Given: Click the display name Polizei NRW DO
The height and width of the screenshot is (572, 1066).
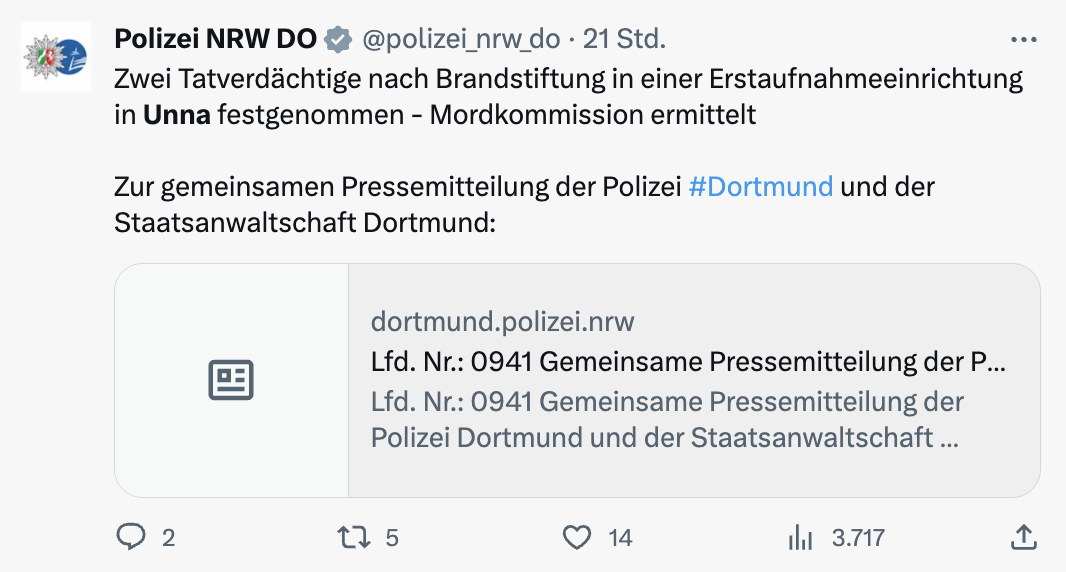Looking at the screenshot, I should click(x=215, y=40).
